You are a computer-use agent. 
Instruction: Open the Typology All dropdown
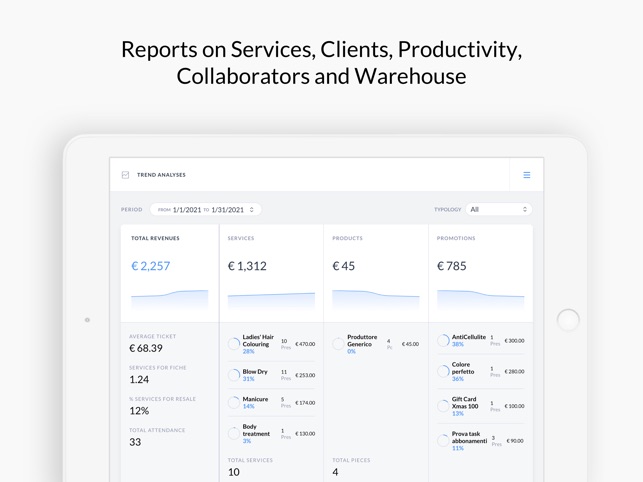tap(499, 210)
